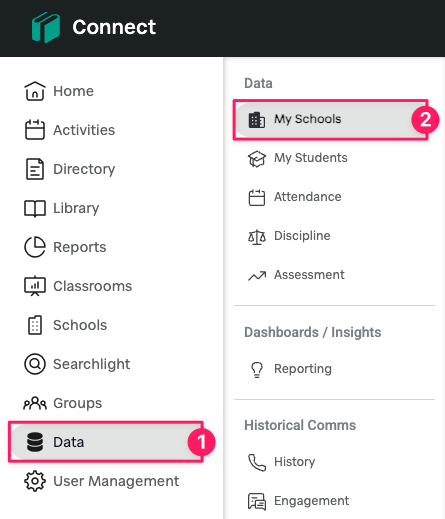Click the Discipline scales icon
The width and height of the screenshot is (445, 519).
tap(257, 236)
